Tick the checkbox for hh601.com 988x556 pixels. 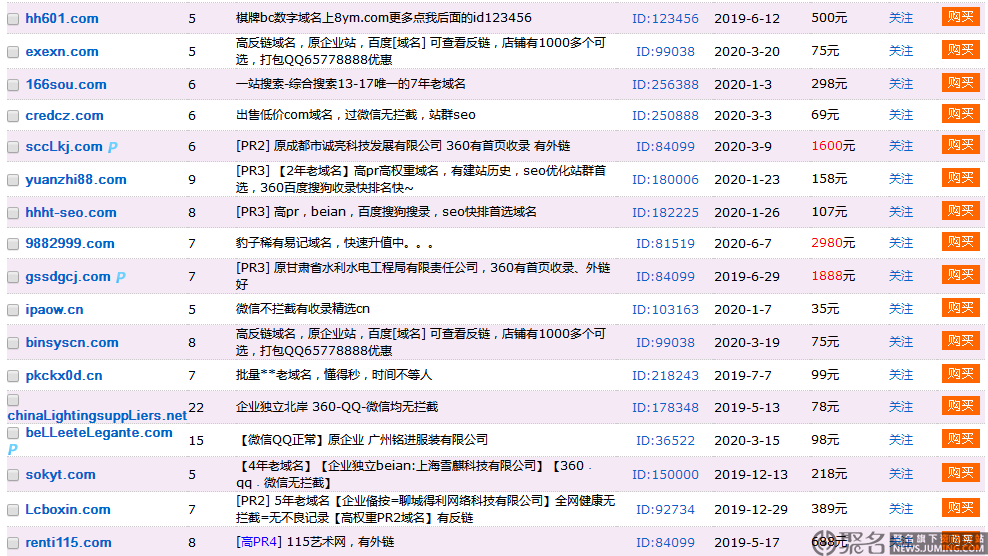pos(13,19)
